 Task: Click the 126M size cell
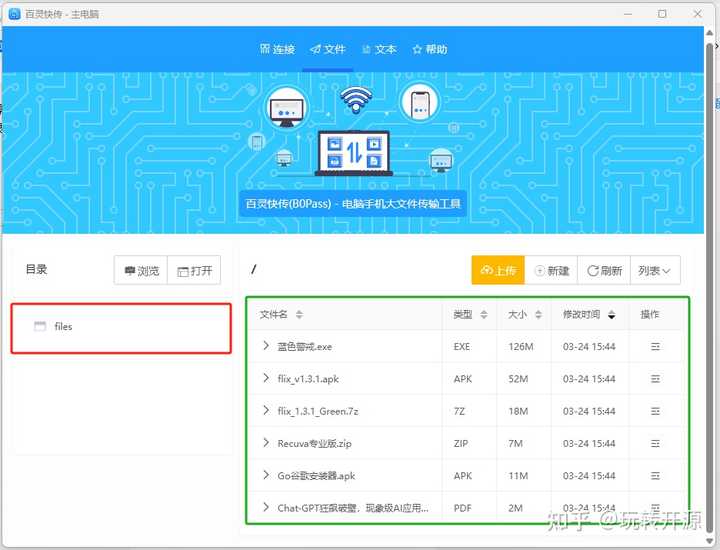click(x=521, y=347)
